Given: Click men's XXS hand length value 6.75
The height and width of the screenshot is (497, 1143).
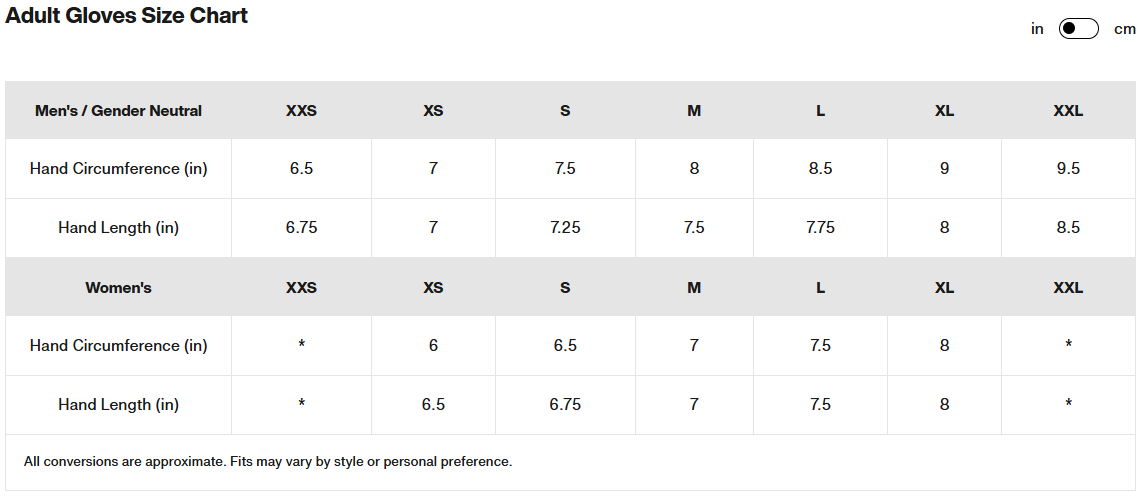Looking at the screenshot, I should click(301, 228).
